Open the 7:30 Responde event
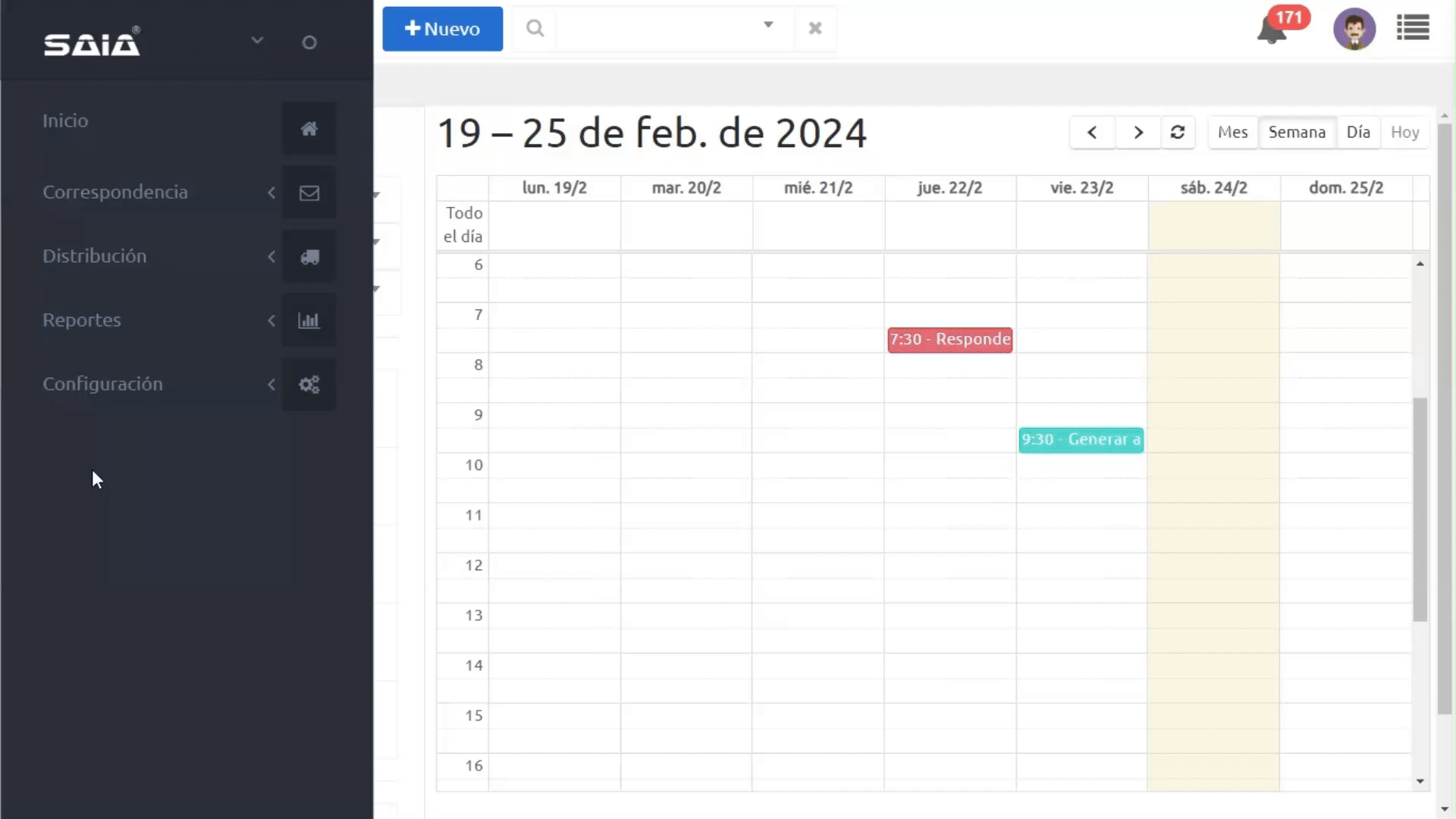The height and width of the screenshot is (819, 1456). click(x=949, y=340)
